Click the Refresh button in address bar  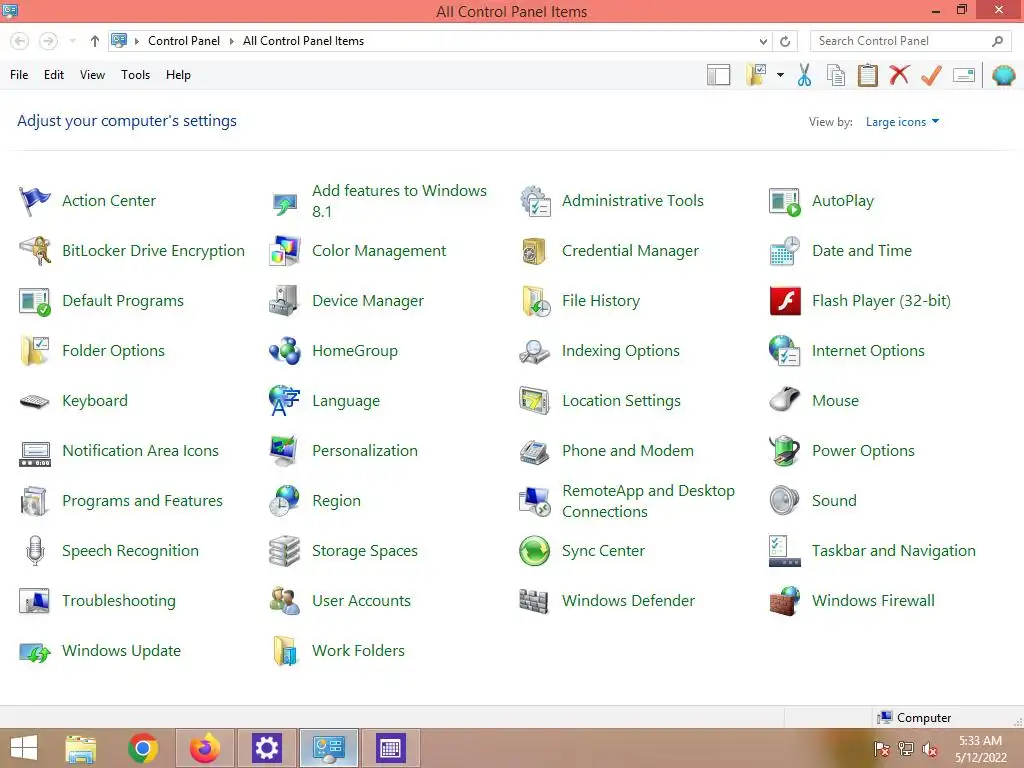tap(785, 41)
